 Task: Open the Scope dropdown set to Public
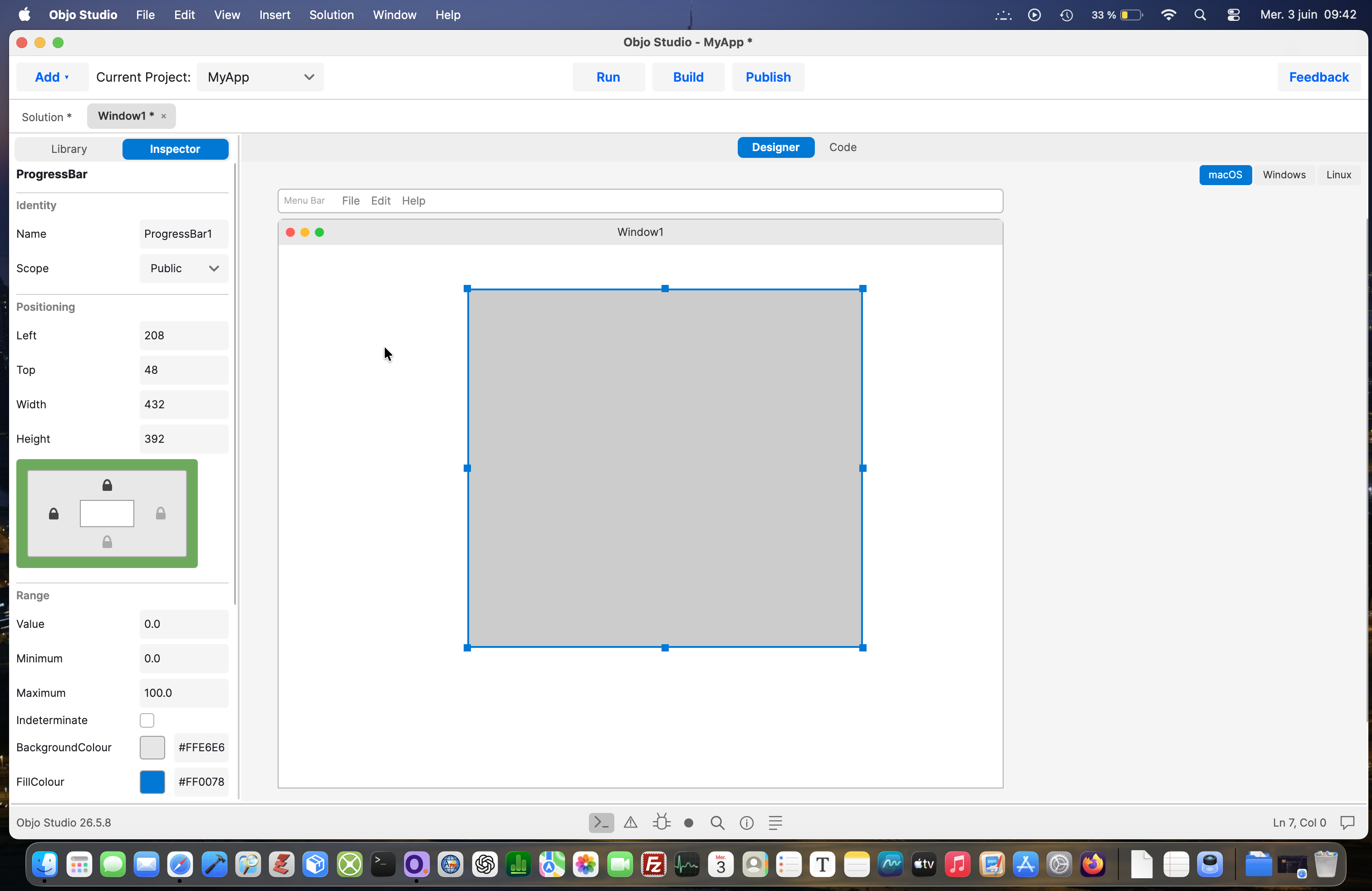184,269
